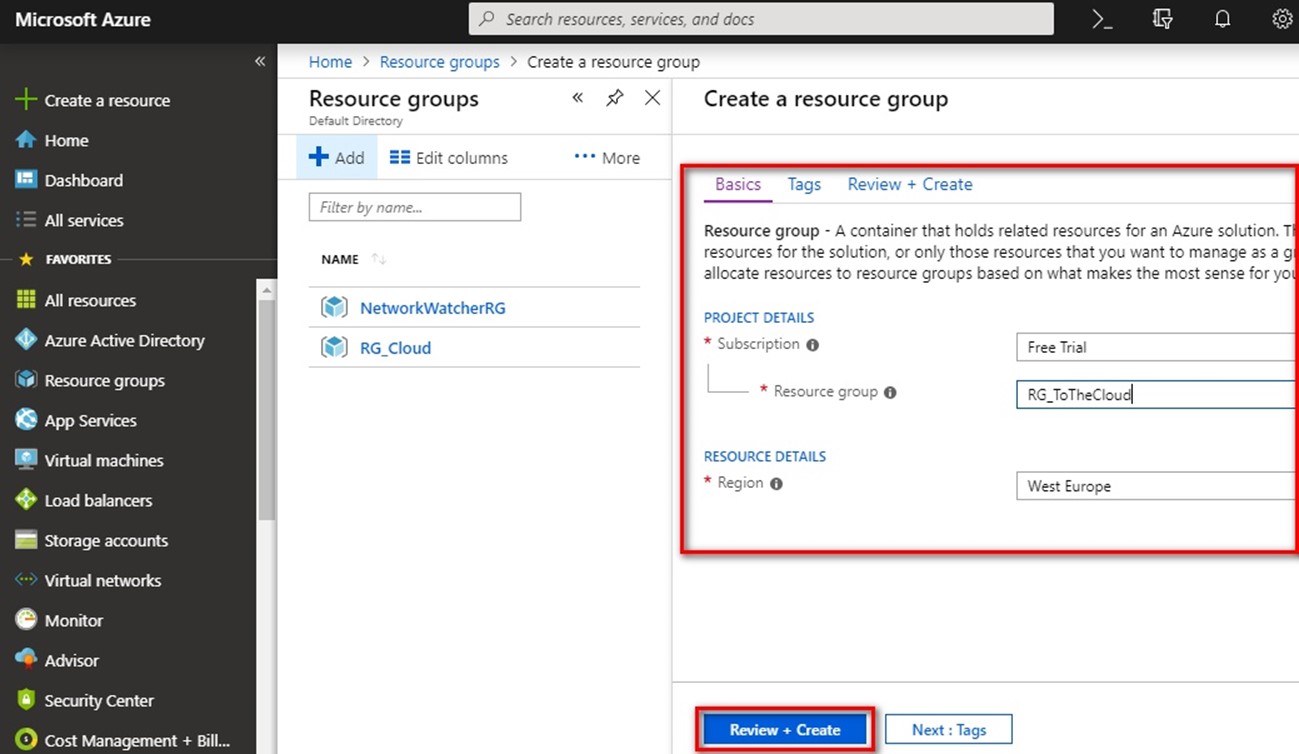Screen dimensions: 1299x754
Task: Click the search resources, services, and docs box
Action: click(x=761, y=19)
